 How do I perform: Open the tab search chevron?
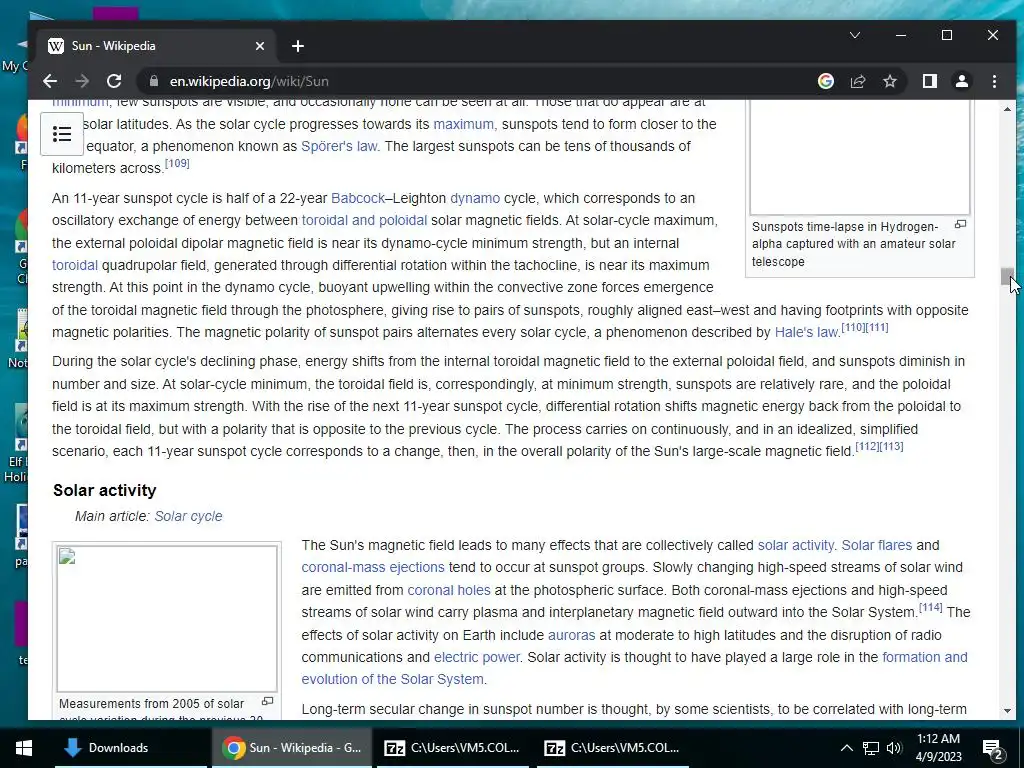[854, 35]
